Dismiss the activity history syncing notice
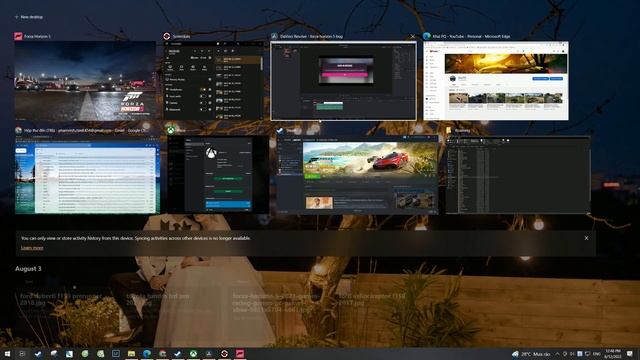The image size is (640, 360). click(586, 238)
